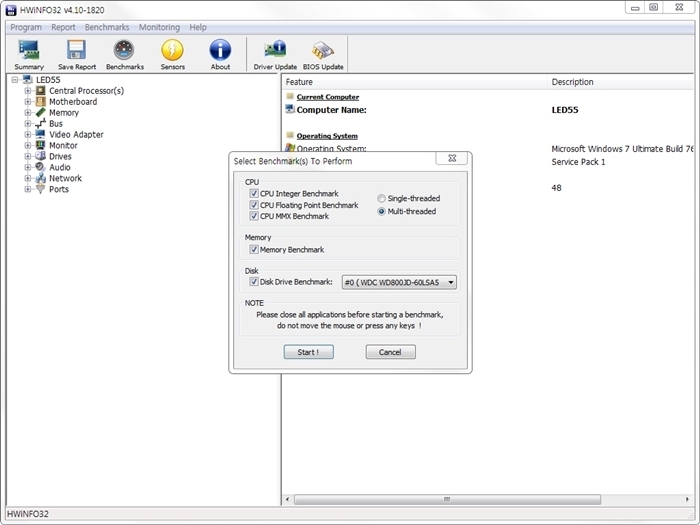Click the scrollbar right arrow
The height and width of the screenshot is (525, 700).
(688, 499)
